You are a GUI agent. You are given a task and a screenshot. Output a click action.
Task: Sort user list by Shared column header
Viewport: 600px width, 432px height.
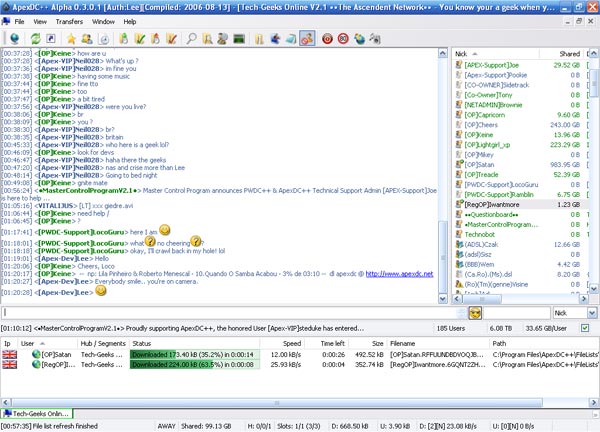coord(562,54)
